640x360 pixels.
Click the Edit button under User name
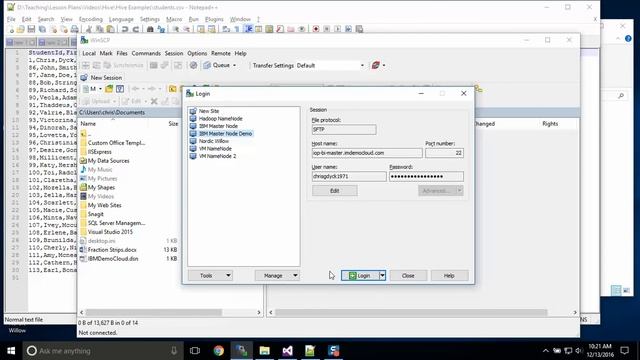click(335, 191)
